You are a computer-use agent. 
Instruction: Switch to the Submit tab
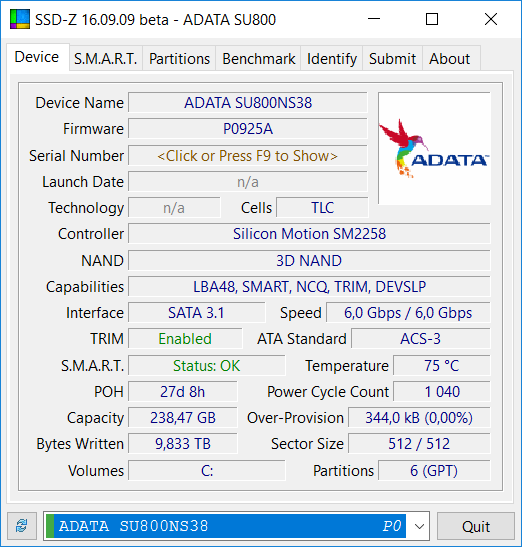393,59
